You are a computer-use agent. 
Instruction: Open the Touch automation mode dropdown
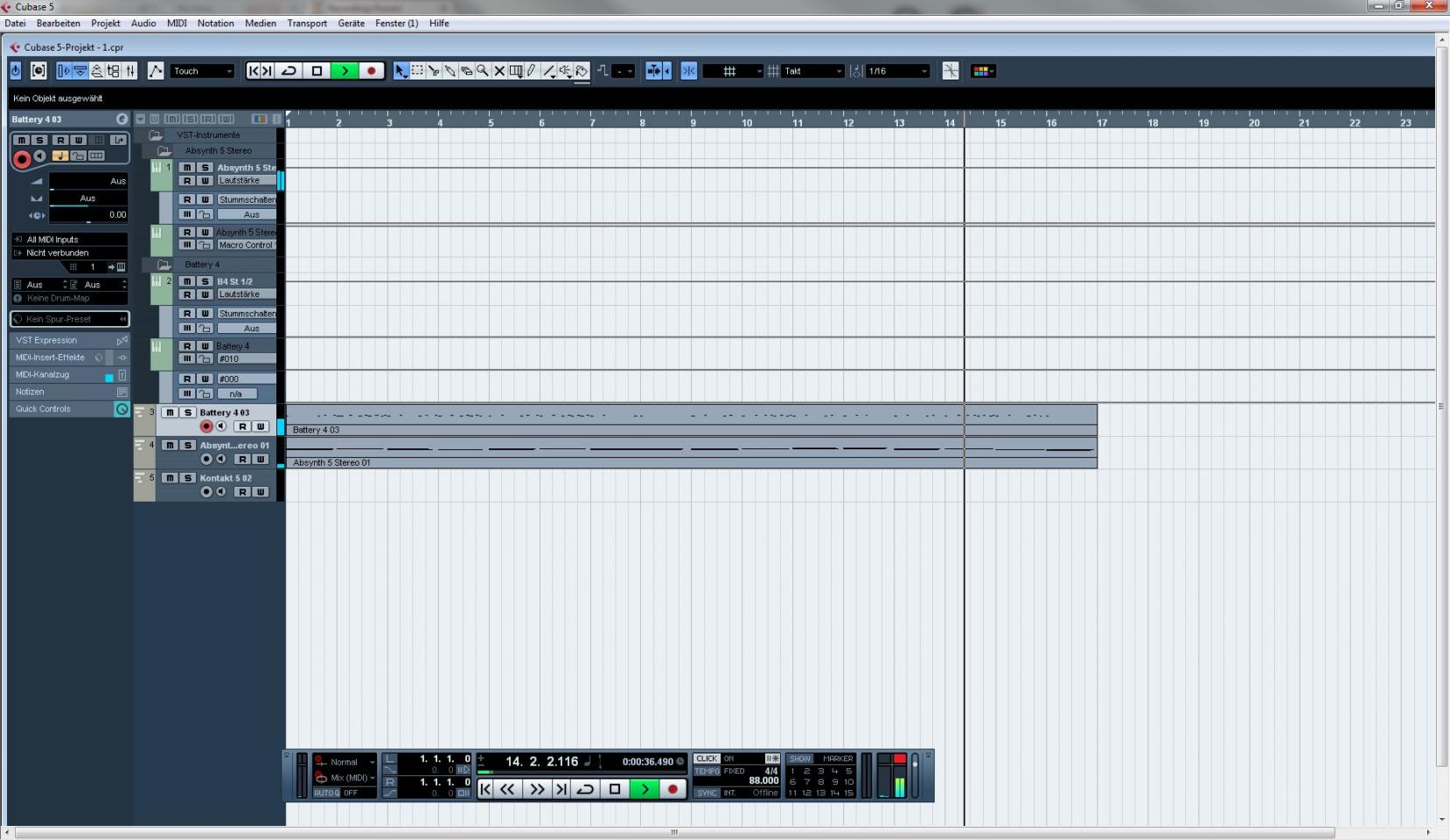pyautogui.click(x=203, y=71)
